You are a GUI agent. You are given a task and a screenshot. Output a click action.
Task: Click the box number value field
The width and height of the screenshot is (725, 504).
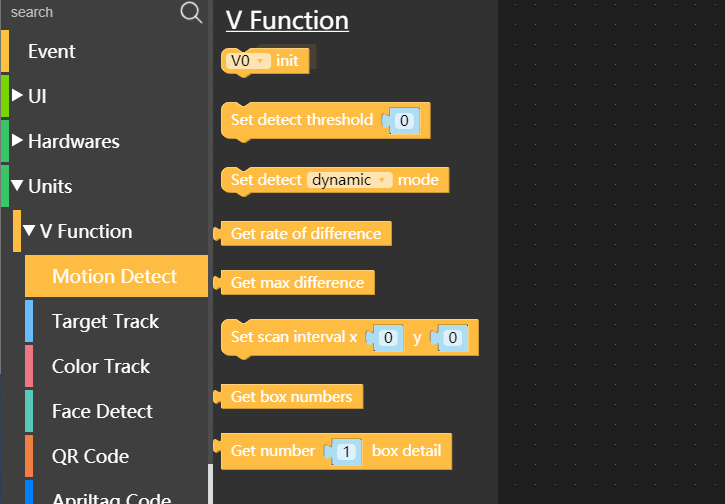(346, 451)
